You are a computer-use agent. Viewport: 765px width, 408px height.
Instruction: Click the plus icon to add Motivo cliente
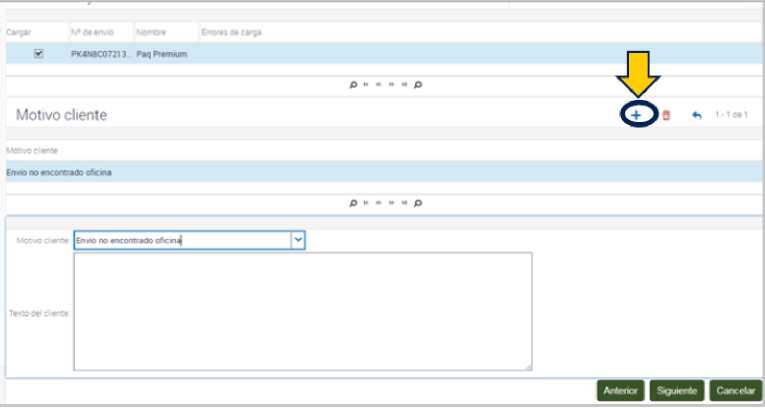(636, 116)
